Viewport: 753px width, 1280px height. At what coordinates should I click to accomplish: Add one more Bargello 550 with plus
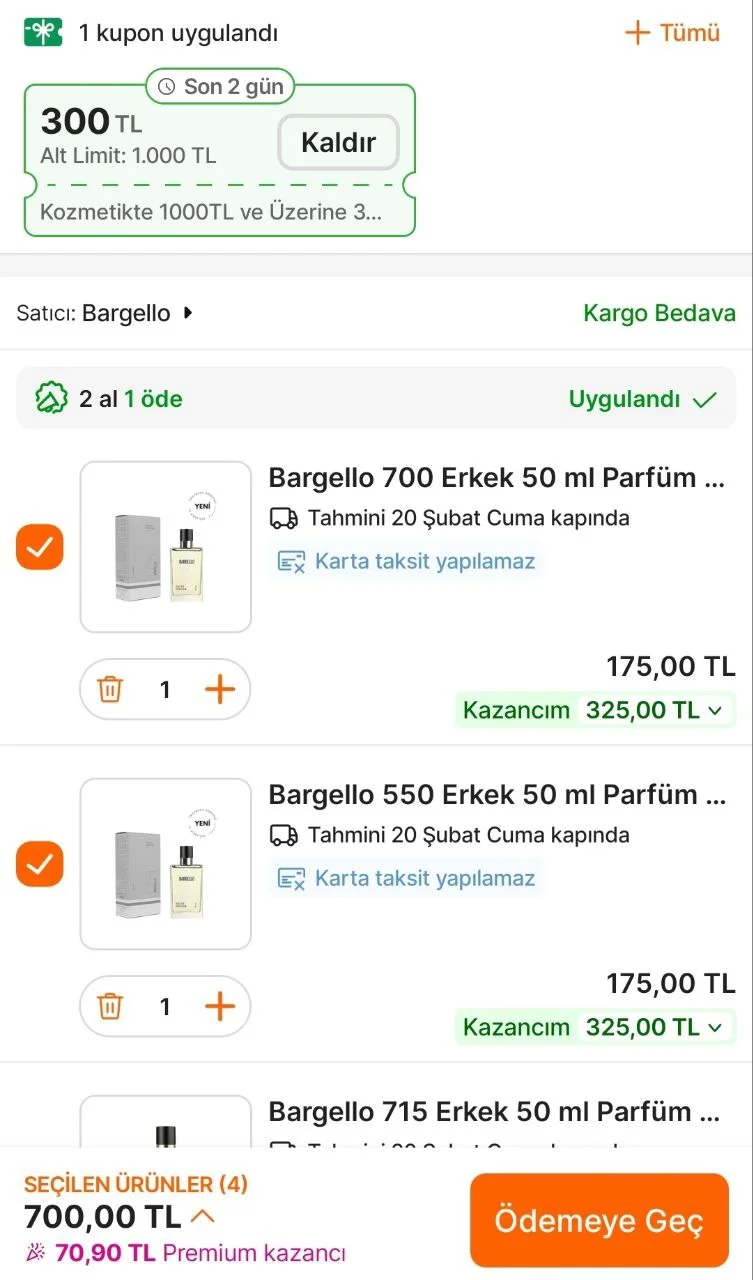click(x=219, y=1007)
